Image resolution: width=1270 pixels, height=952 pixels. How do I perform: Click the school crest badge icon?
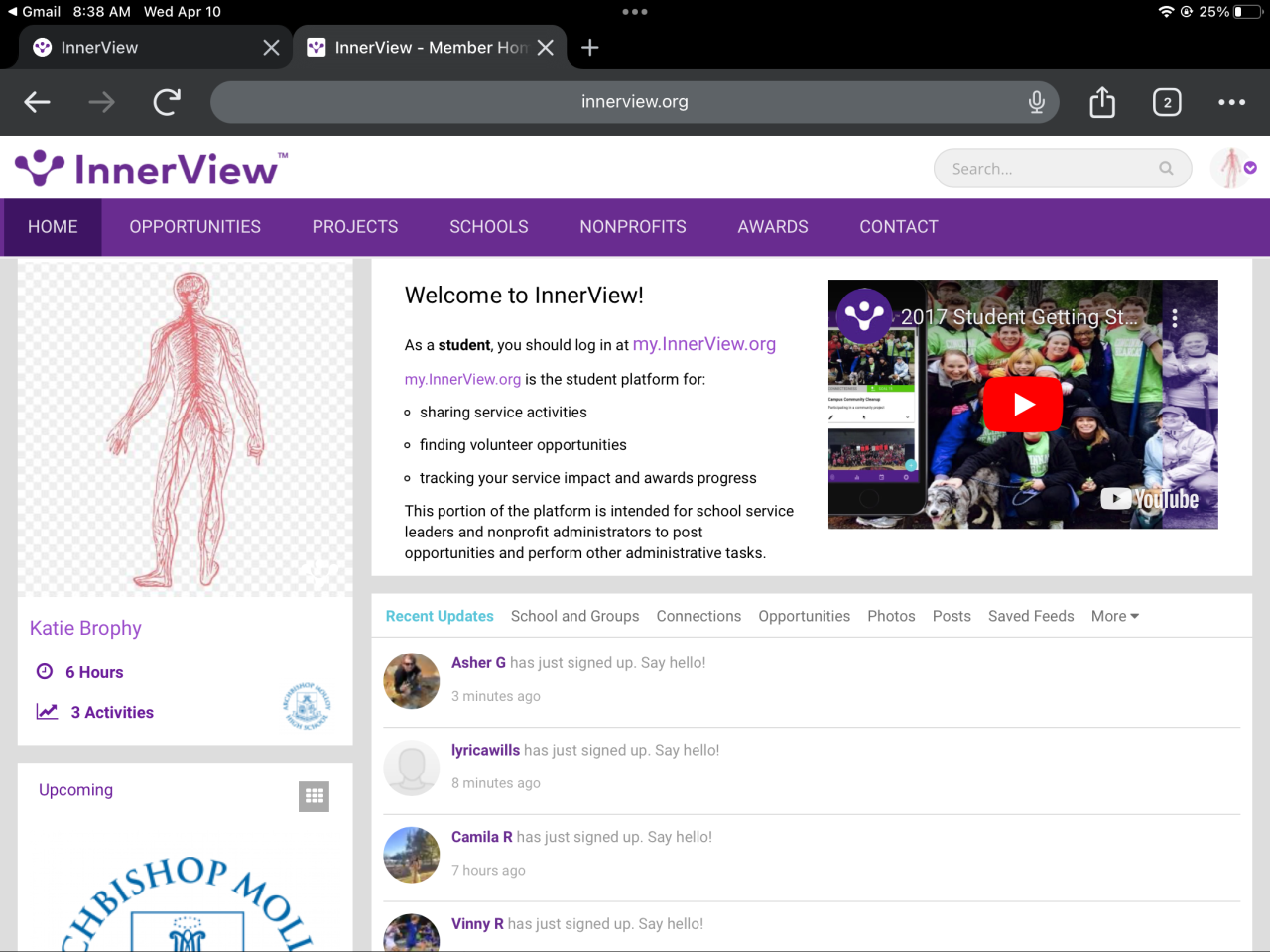pyautogui.click(x=307, y=706)
